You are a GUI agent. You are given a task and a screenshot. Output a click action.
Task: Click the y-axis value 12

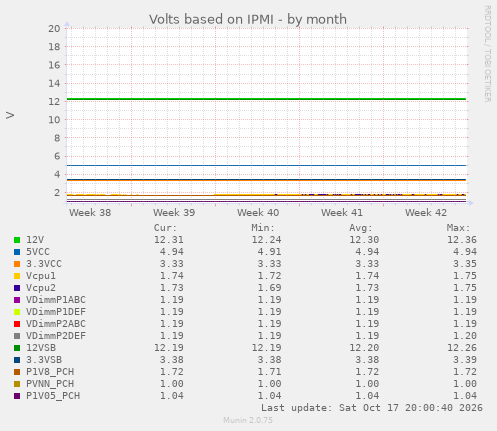point(54,102)
